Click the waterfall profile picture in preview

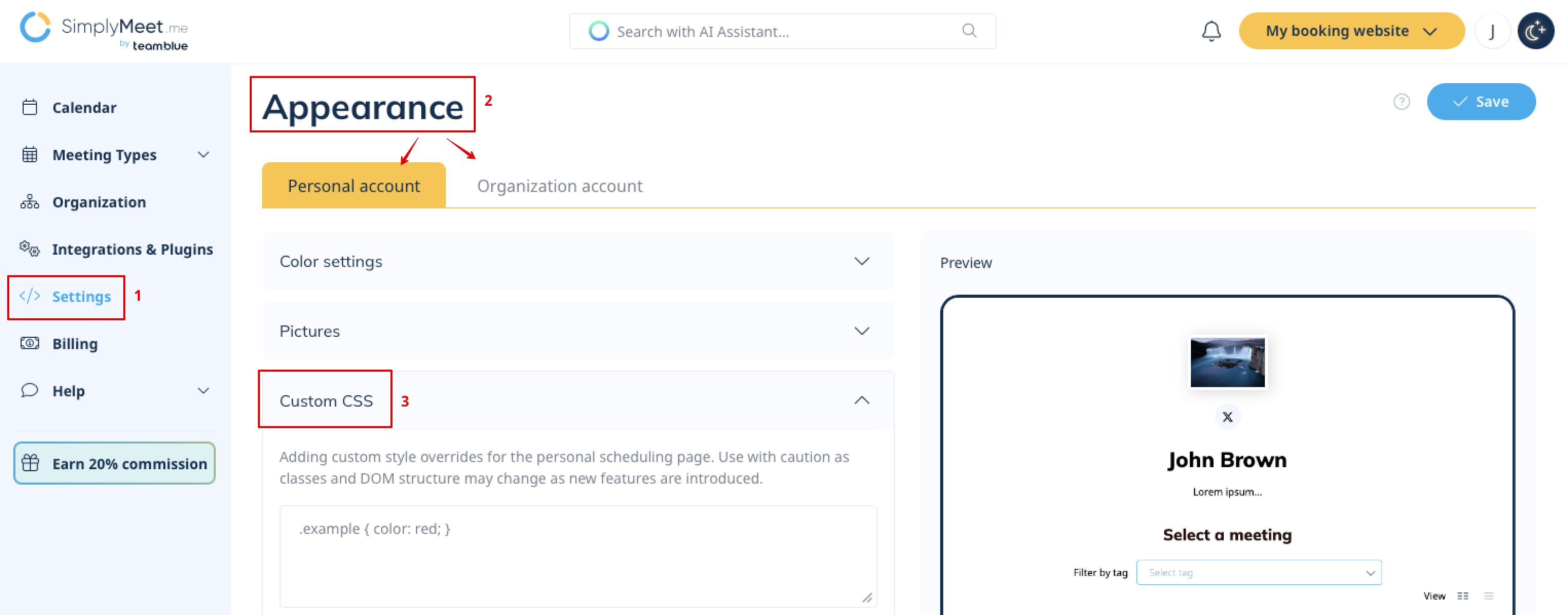click(x=1227, y=362)
